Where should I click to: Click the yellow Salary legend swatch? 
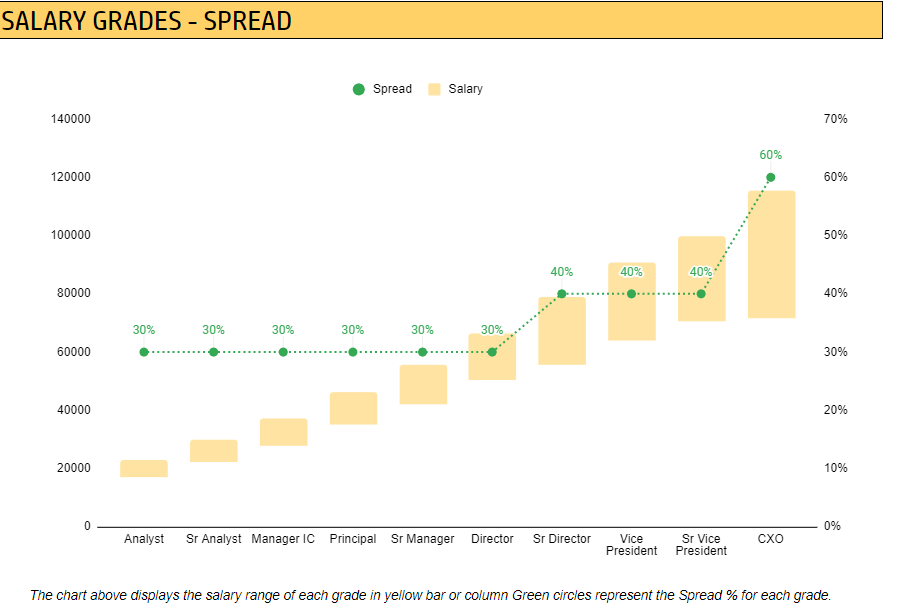(435, 89)
